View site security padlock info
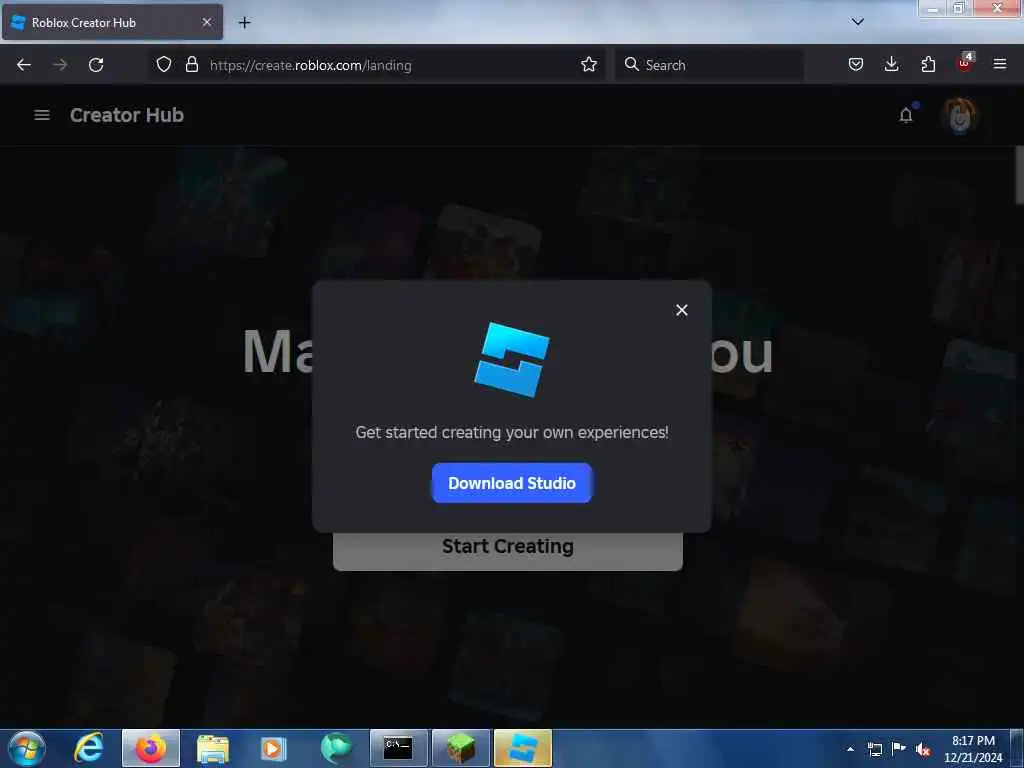The width and height of the screenshot is (1024, 768). click(192, 65)
